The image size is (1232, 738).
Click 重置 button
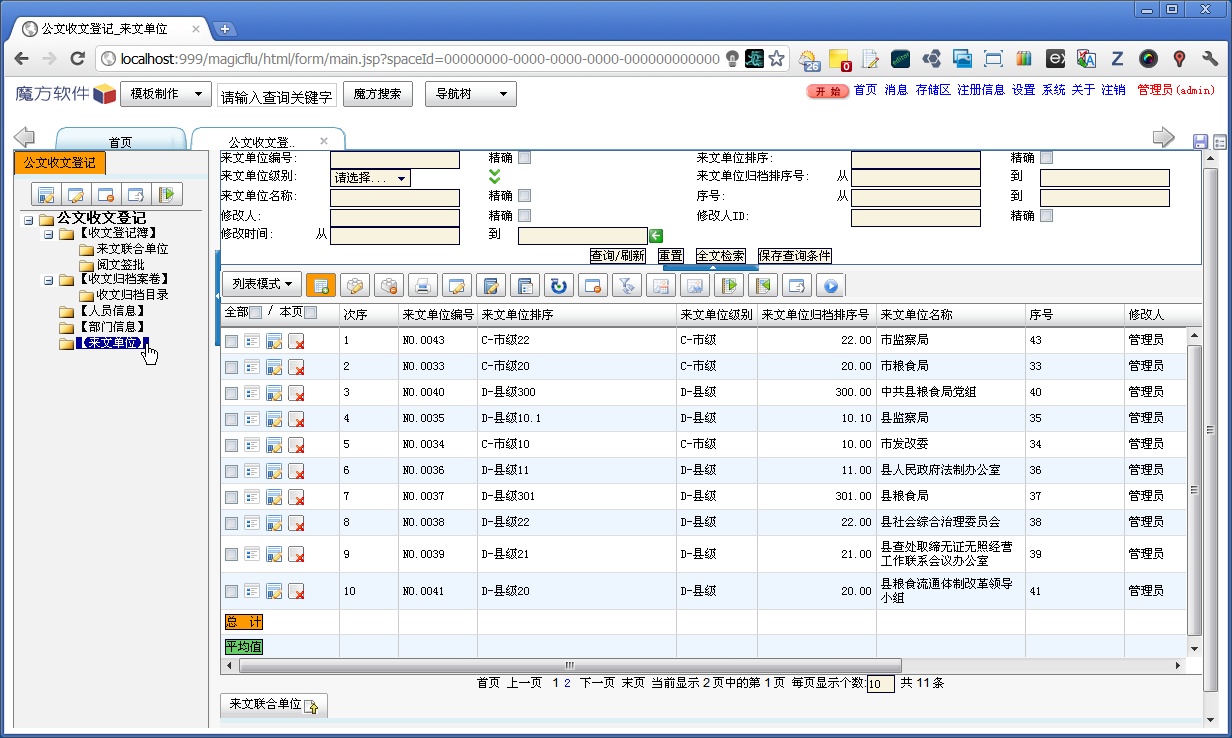pos(670,256)
